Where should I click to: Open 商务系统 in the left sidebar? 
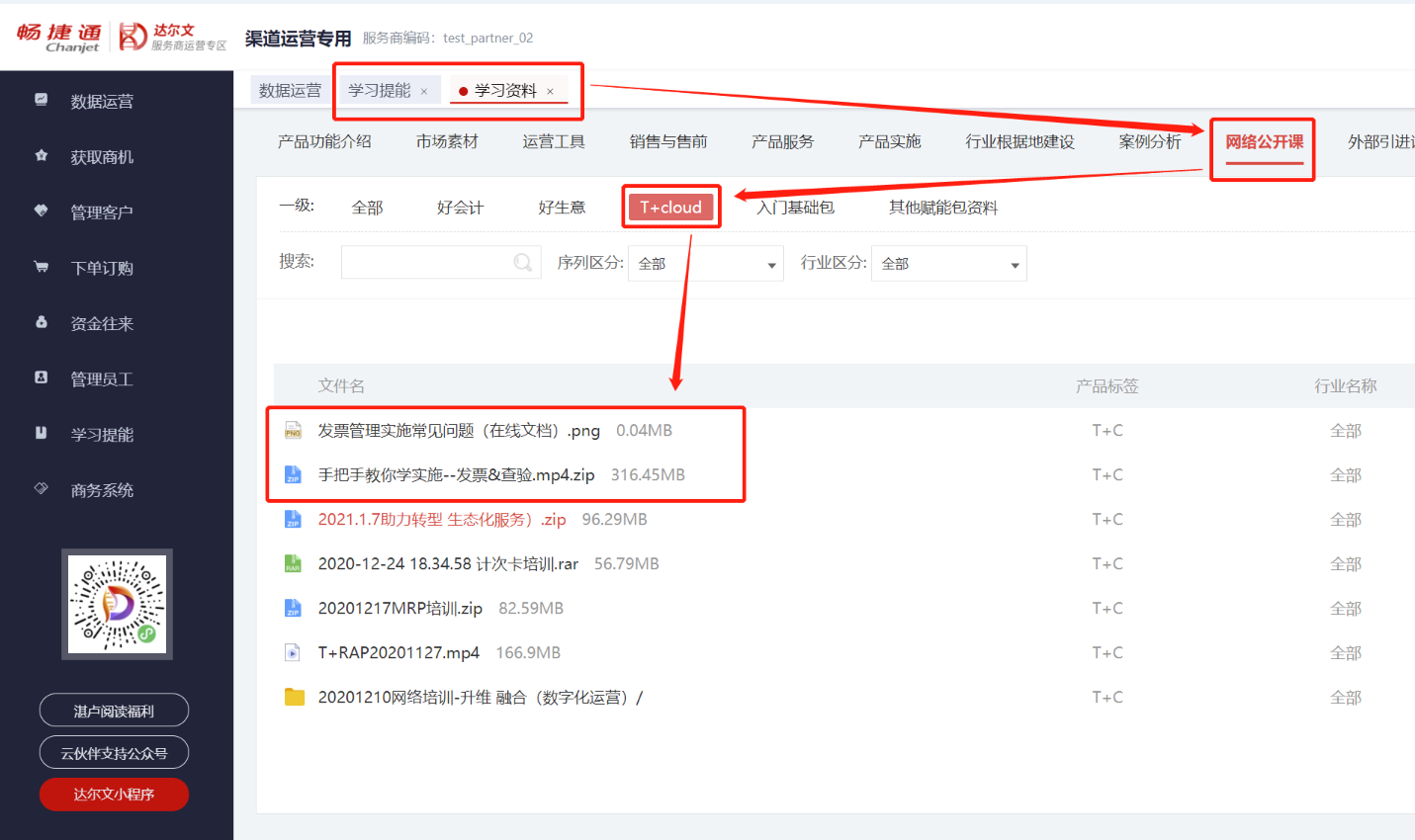pyautogui.click(x=102, y=490)
